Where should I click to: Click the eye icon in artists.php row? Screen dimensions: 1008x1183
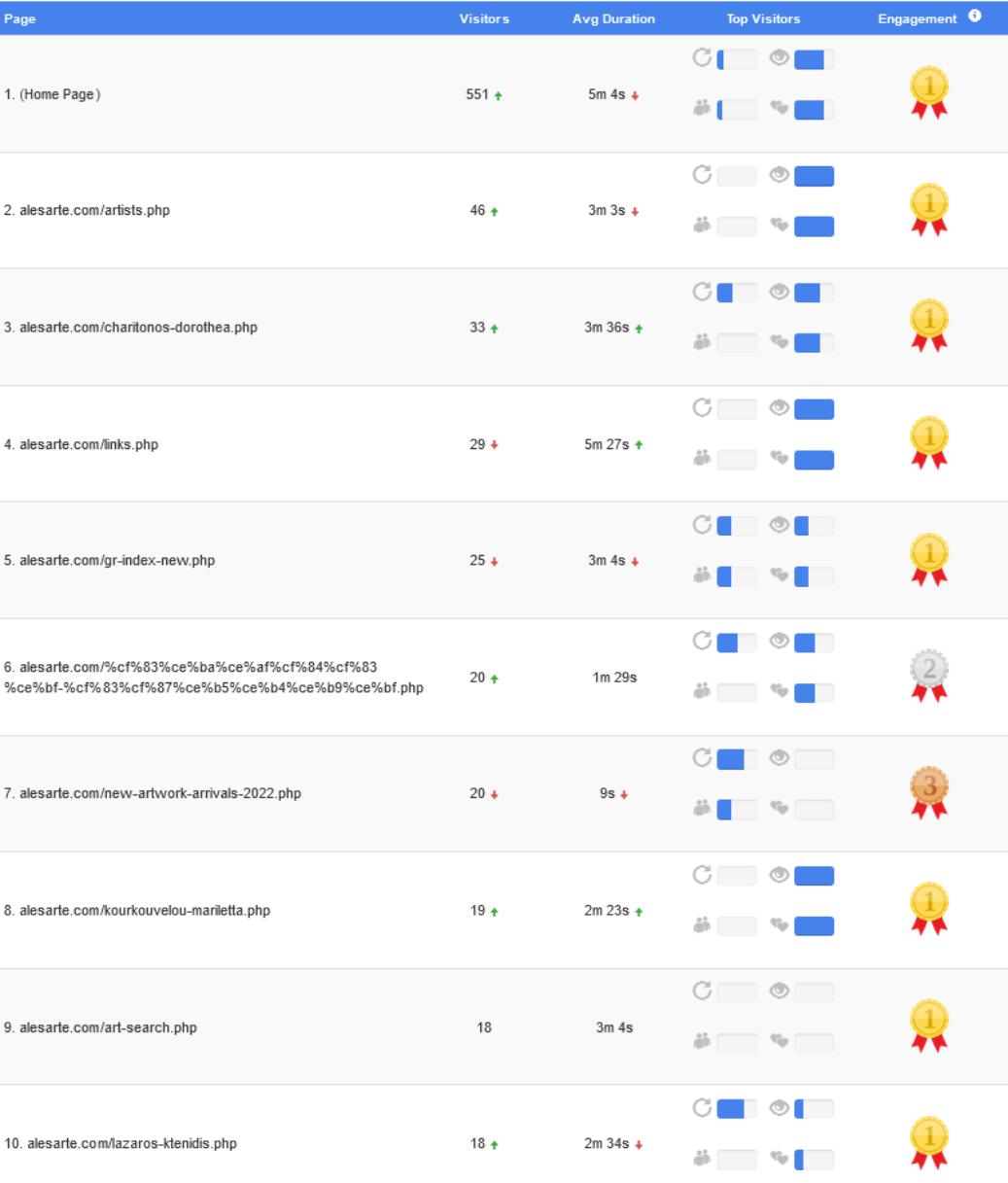(x=779, y=176)
